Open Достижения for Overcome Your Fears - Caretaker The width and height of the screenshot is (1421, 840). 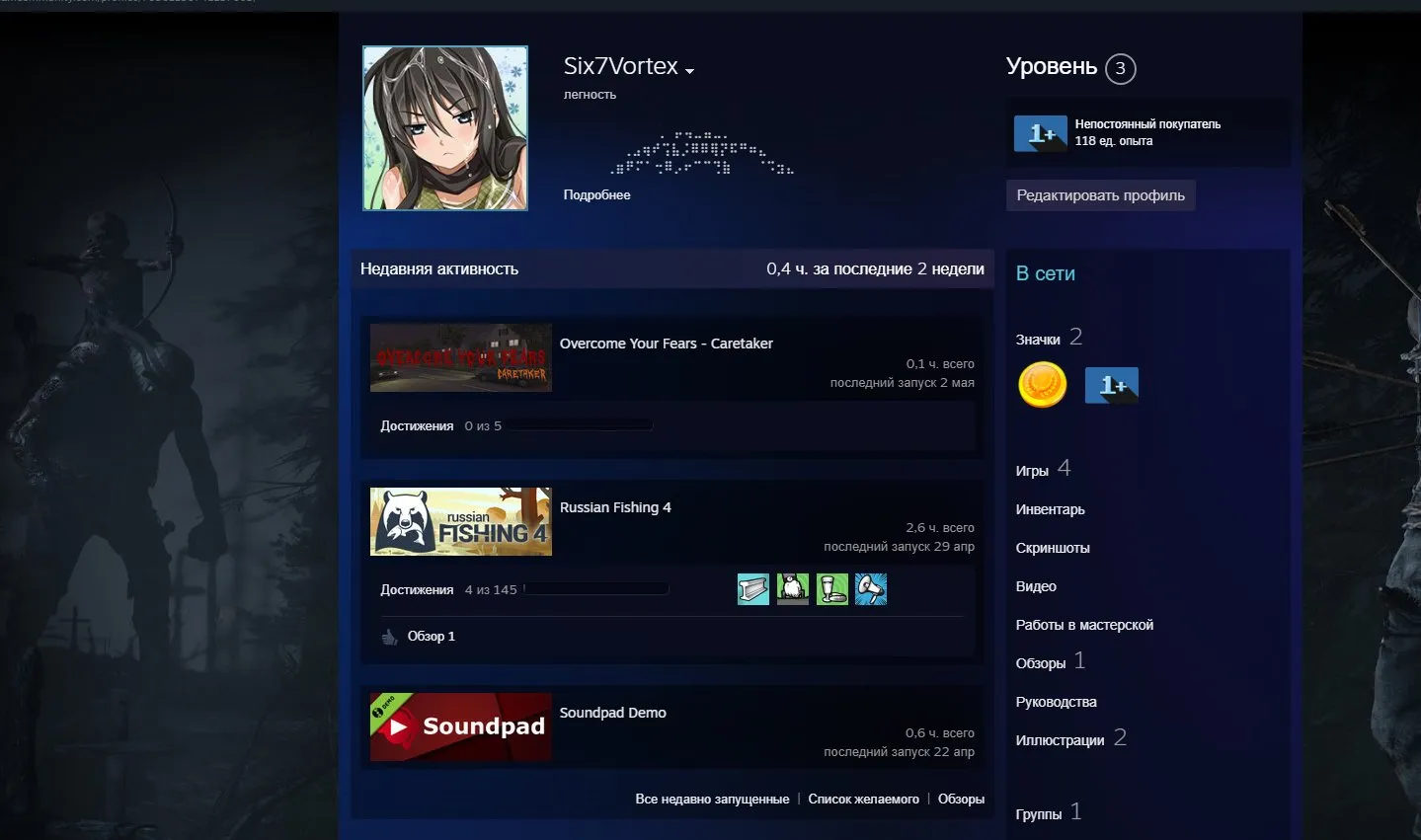point(417,426)
